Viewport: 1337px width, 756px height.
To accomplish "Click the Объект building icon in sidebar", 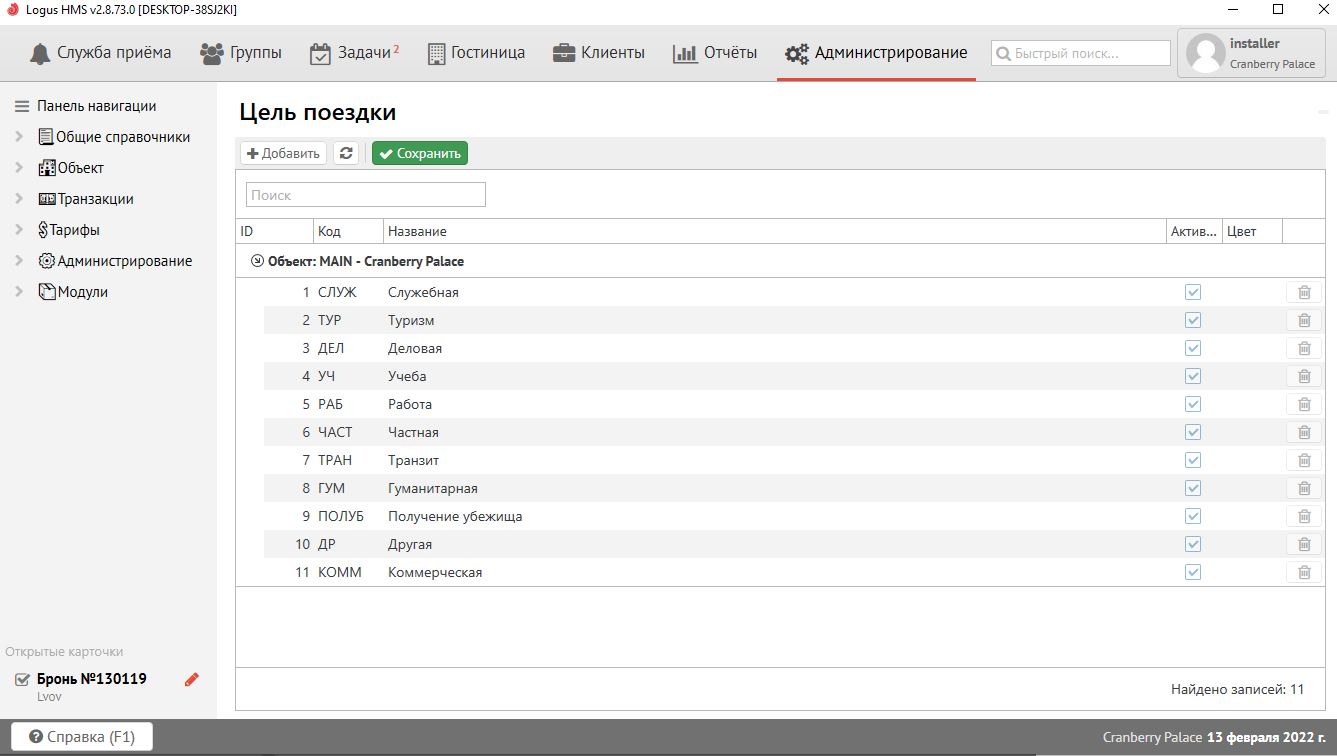I will click(47, 168).
